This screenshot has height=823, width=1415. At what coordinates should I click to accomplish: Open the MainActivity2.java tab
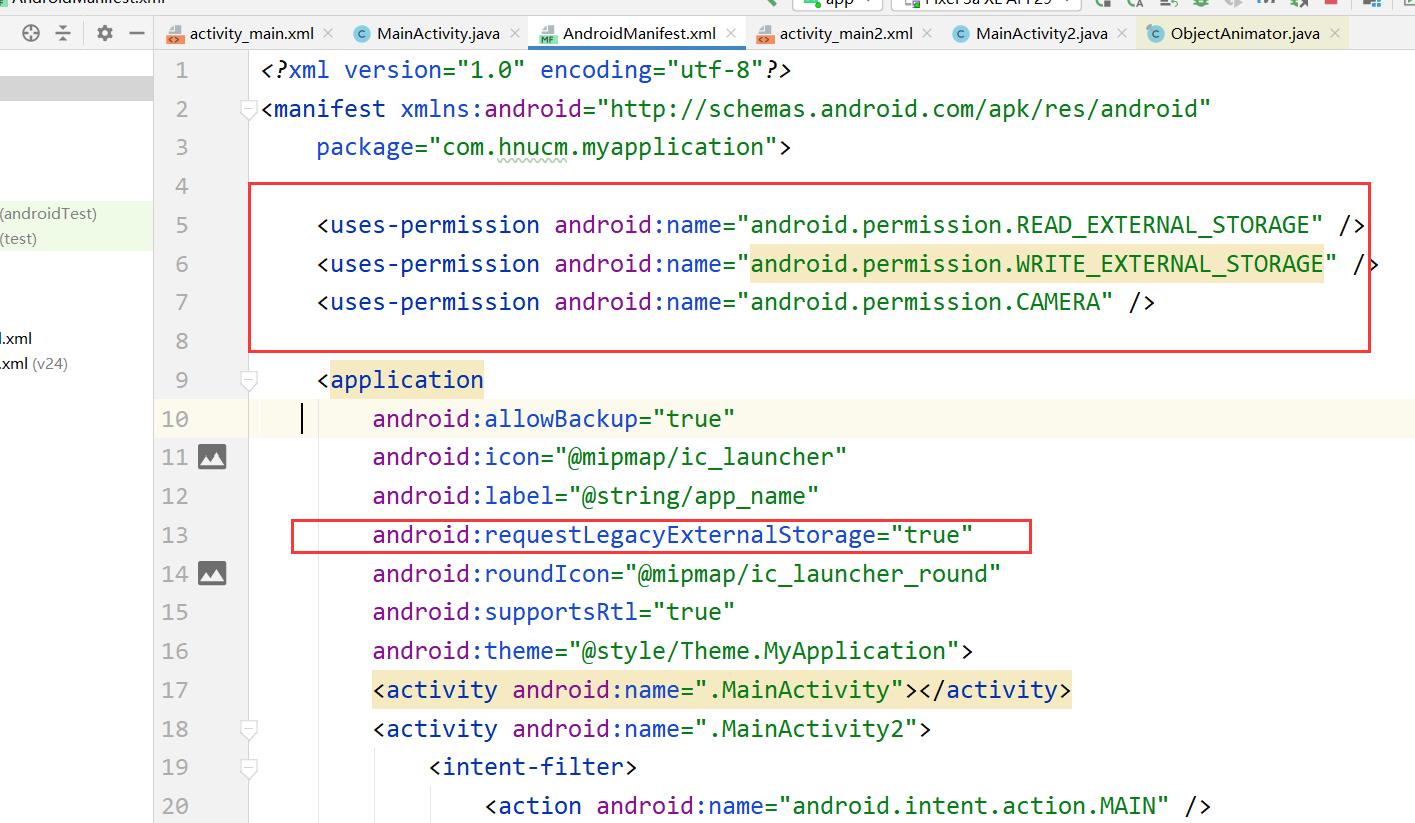[1041, 33]
